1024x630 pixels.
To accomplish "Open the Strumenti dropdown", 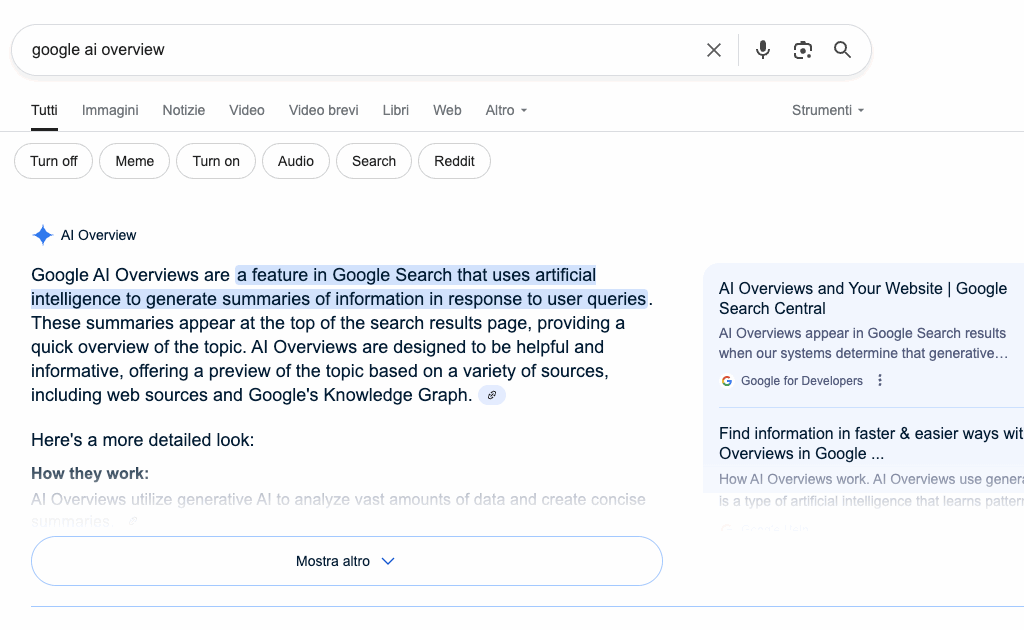I will [827, 110].
